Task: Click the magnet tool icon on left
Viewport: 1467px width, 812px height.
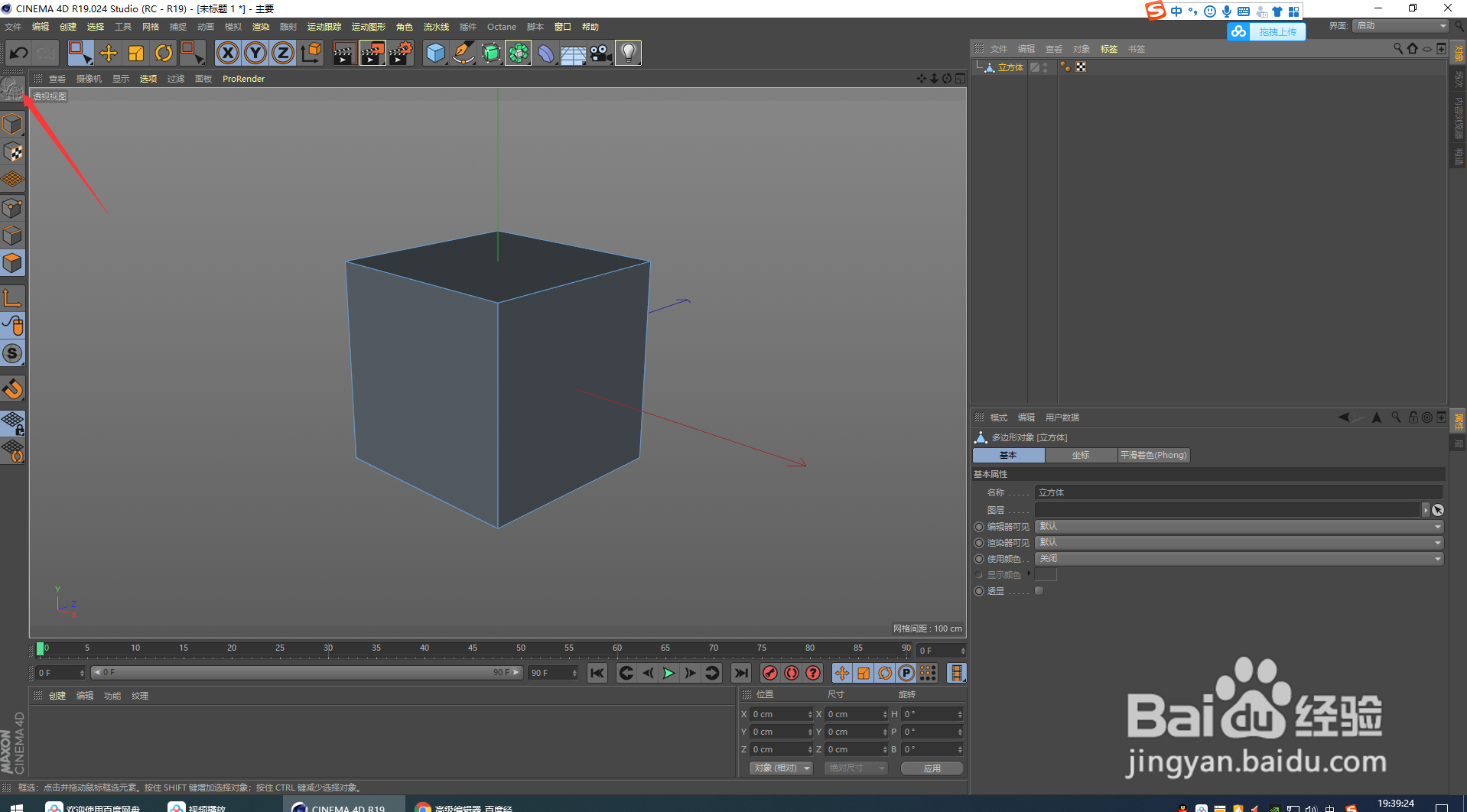Action: [13, 389]
